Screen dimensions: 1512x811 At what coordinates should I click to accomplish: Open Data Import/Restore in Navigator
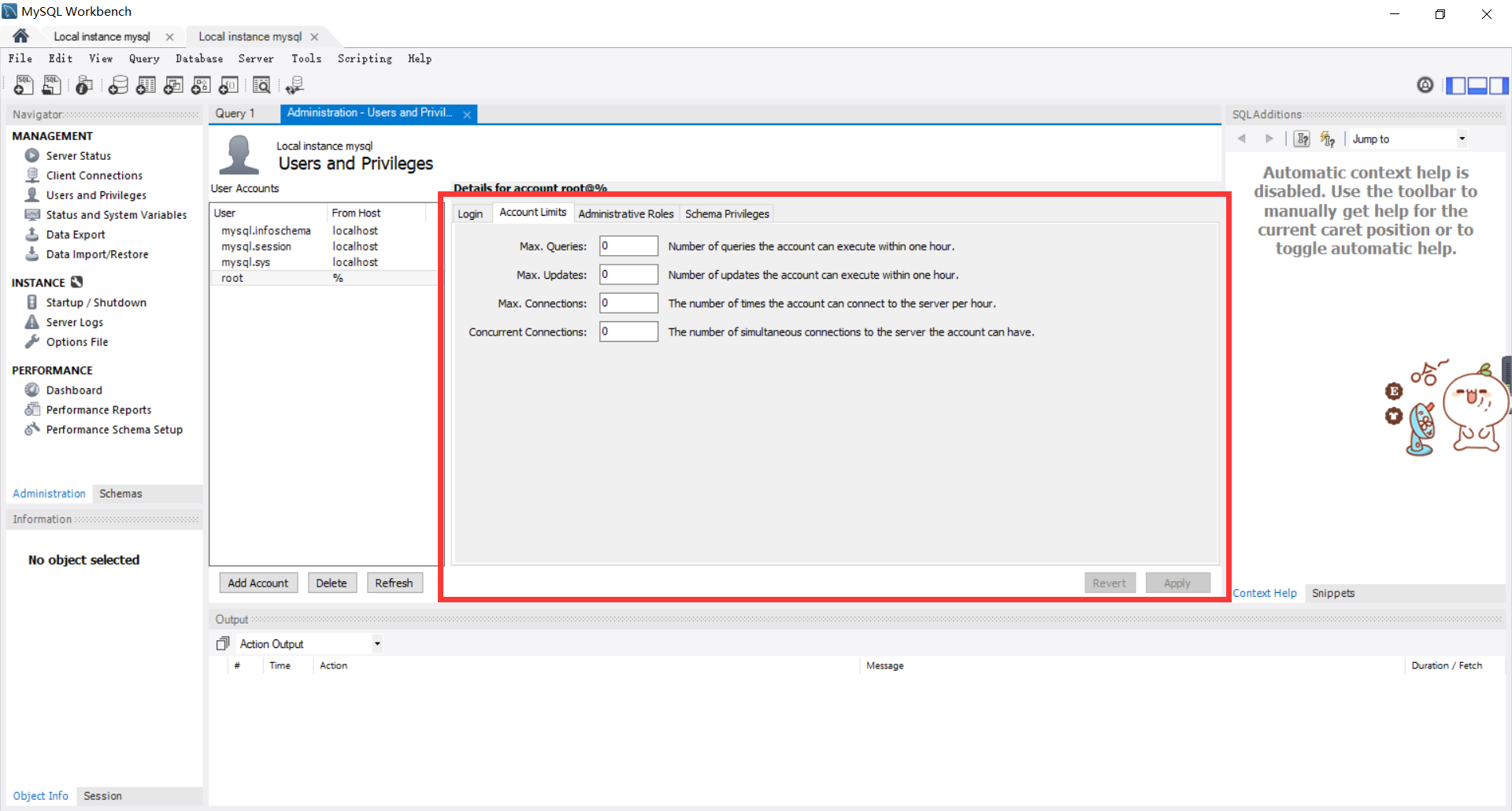point(97,254)
